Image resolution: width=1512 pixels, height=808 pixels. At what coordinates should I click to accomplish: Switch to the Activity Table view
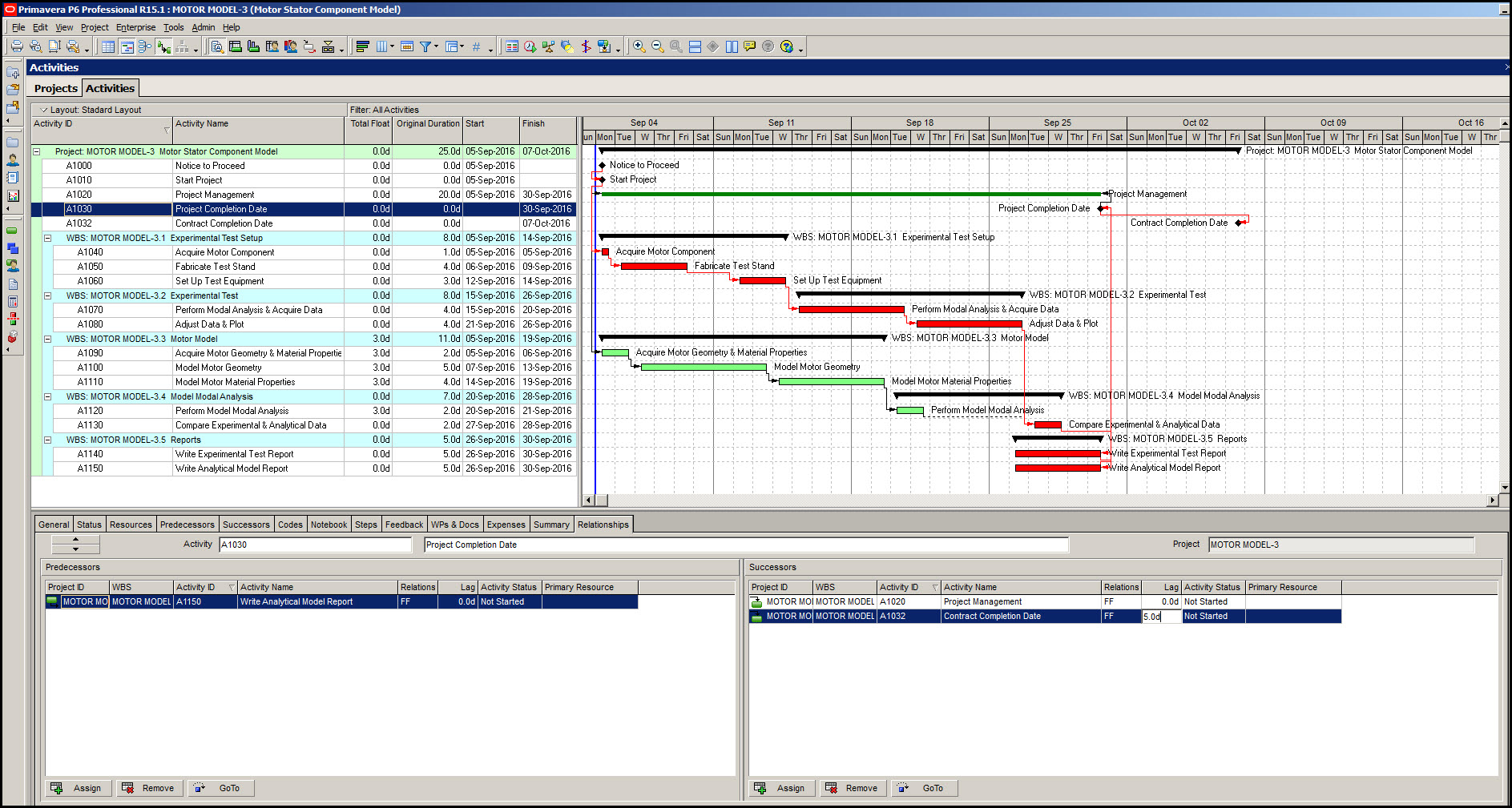click(x=108, y=46)
